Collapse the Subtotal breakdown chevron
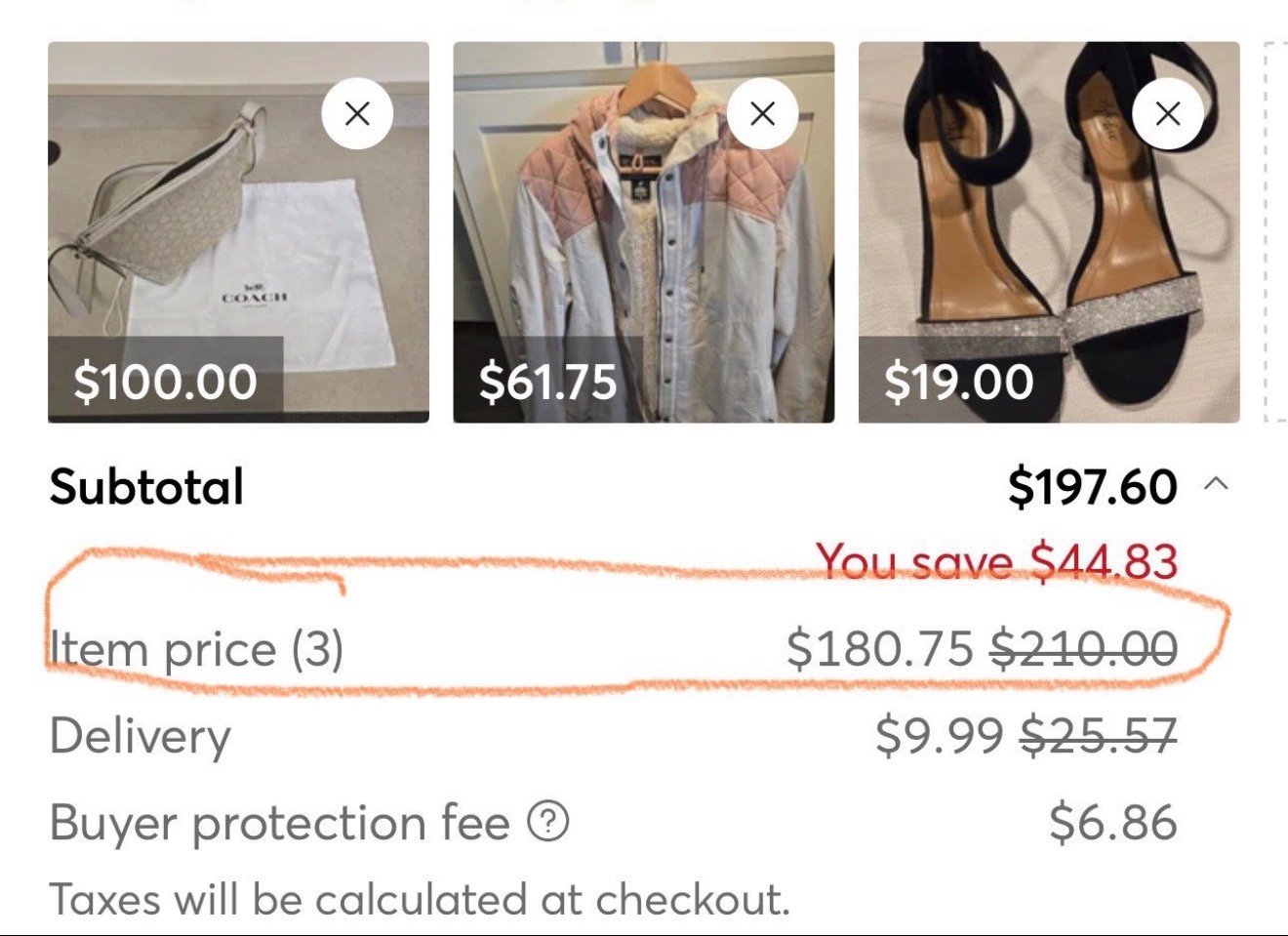The image size is (1288, 936). pyautogui.click(x=1216, y=484)
